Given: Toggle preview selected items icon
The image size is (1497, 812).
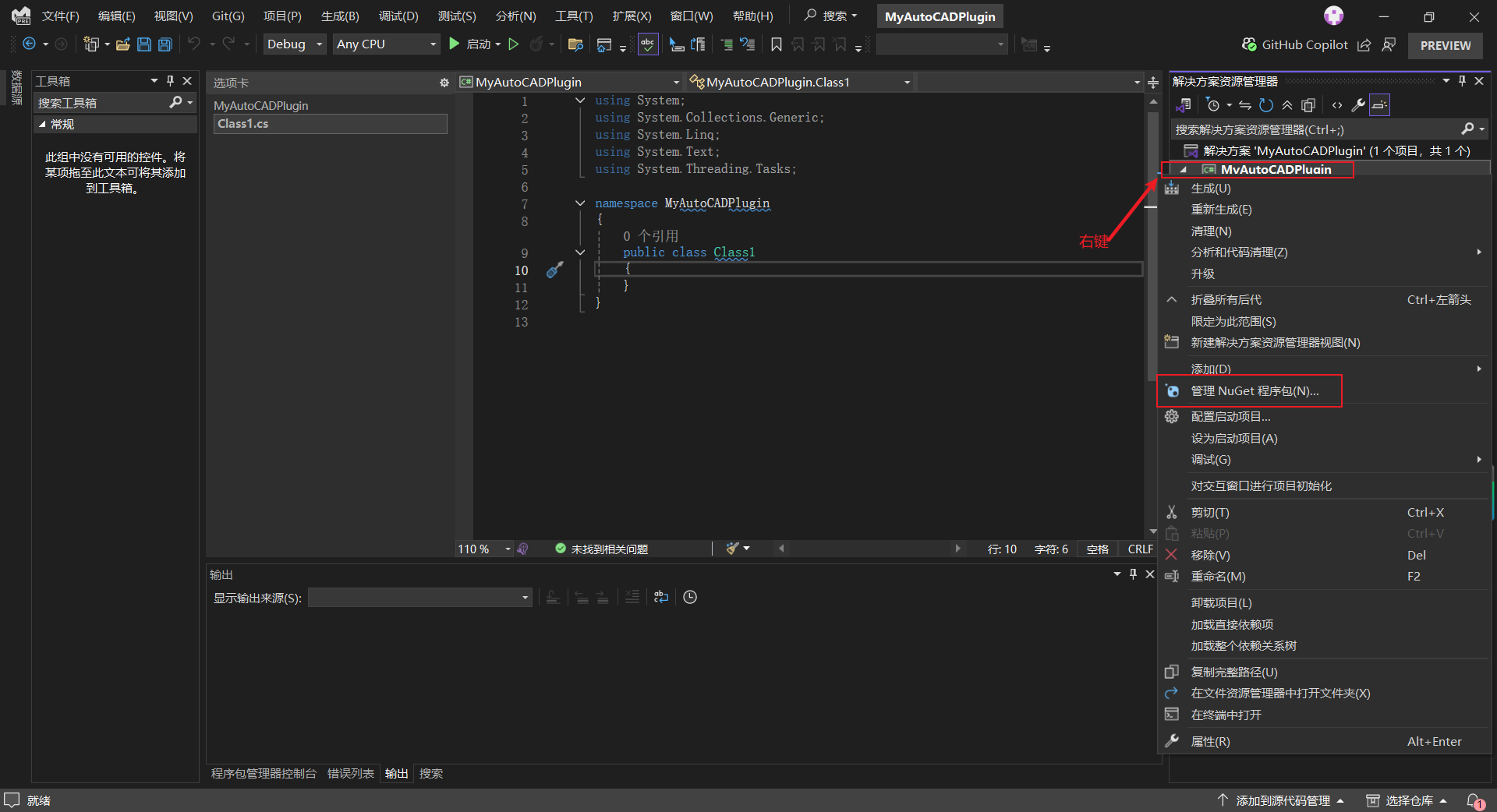Looking at the screenshot, I should point(1379,105).
